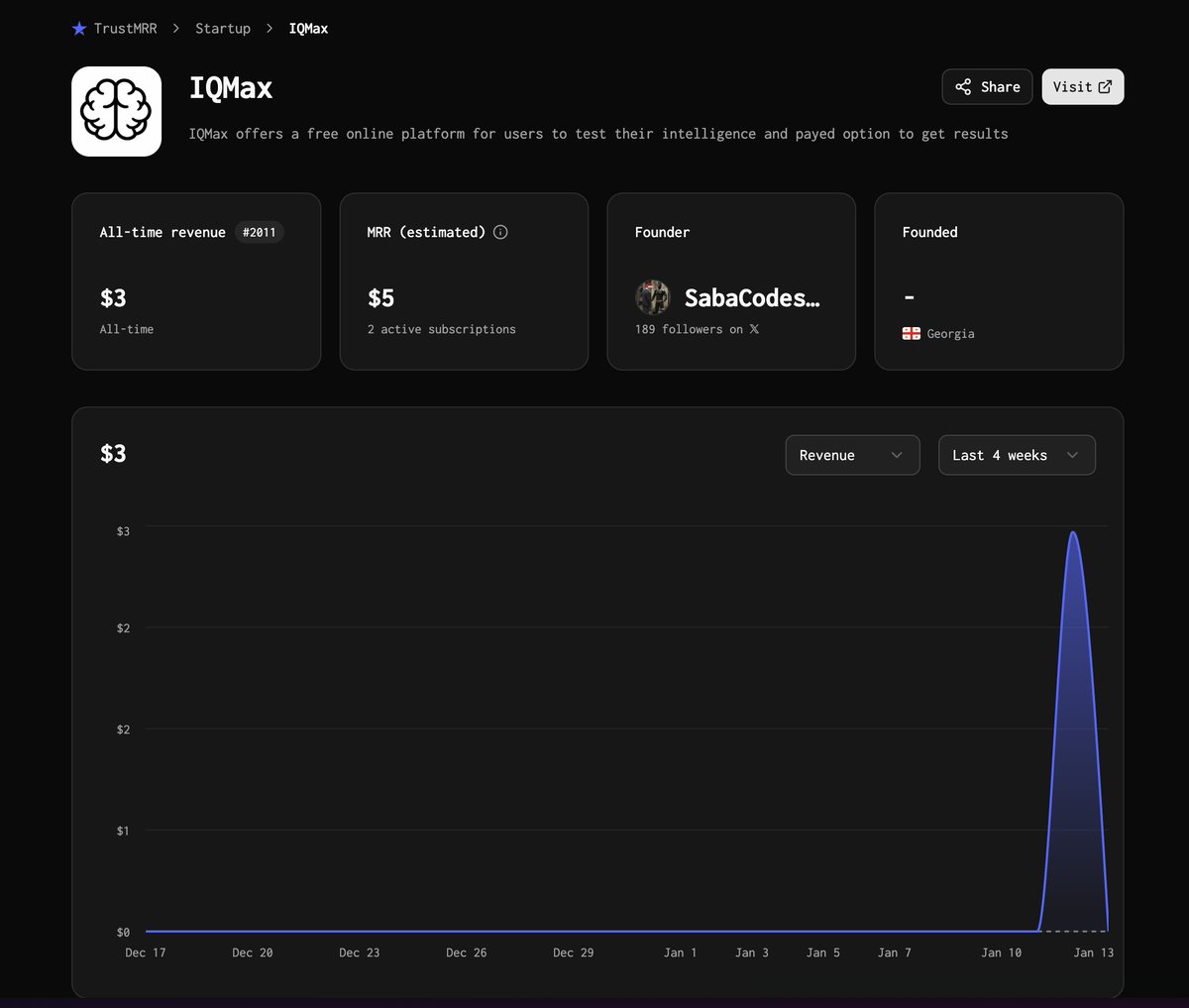Click the chevron in Last 4 weeks dropdown

(1072, 455)
